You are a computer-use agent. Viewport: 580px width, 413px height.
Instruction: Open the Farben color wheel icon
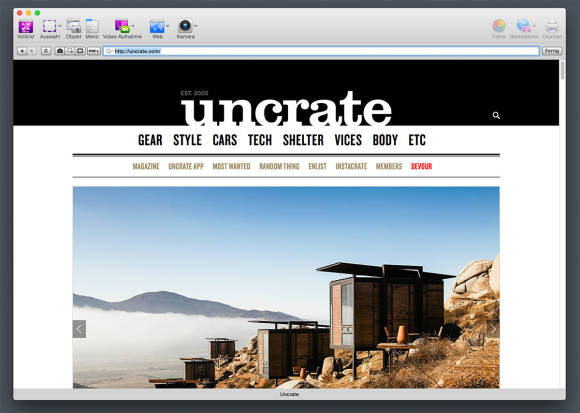[x=499, y=26]
